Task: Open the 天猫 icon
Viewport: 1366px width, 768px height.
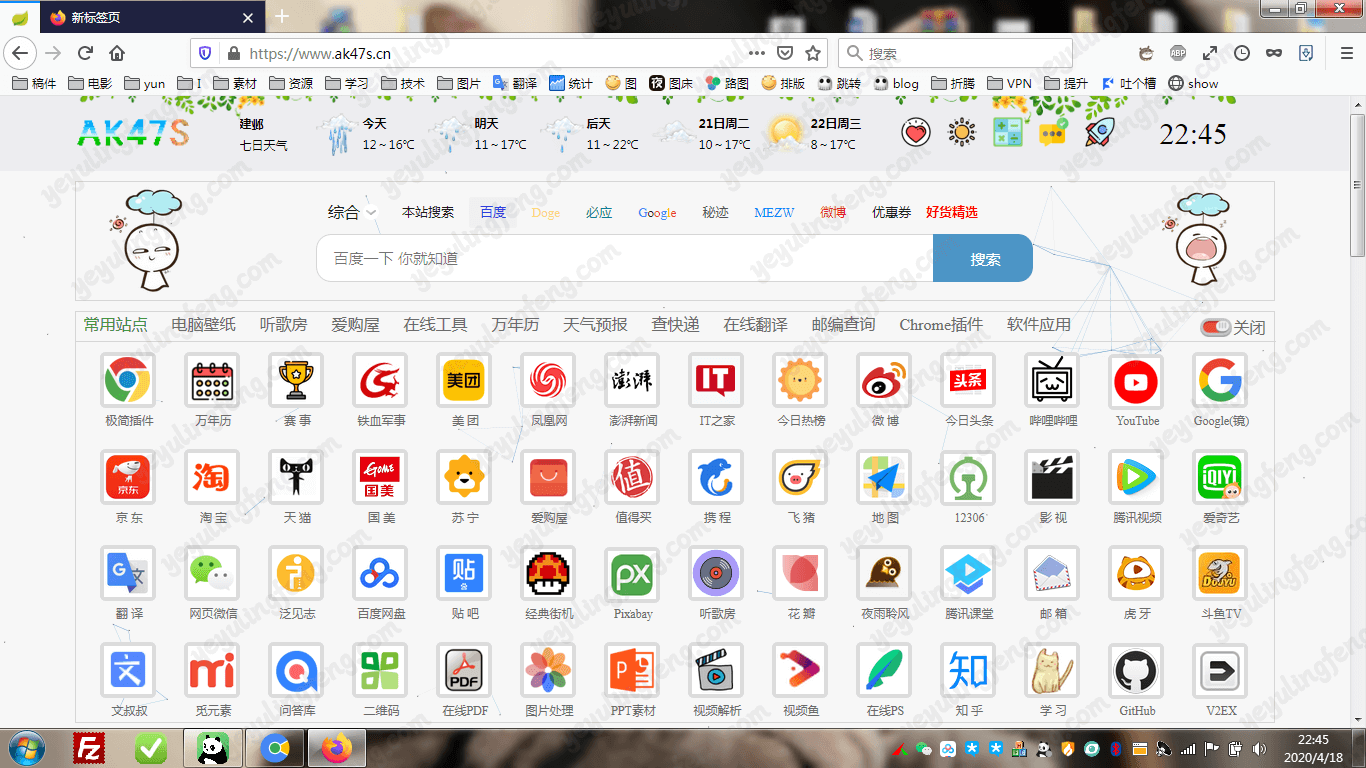Action: click(296, 478)
